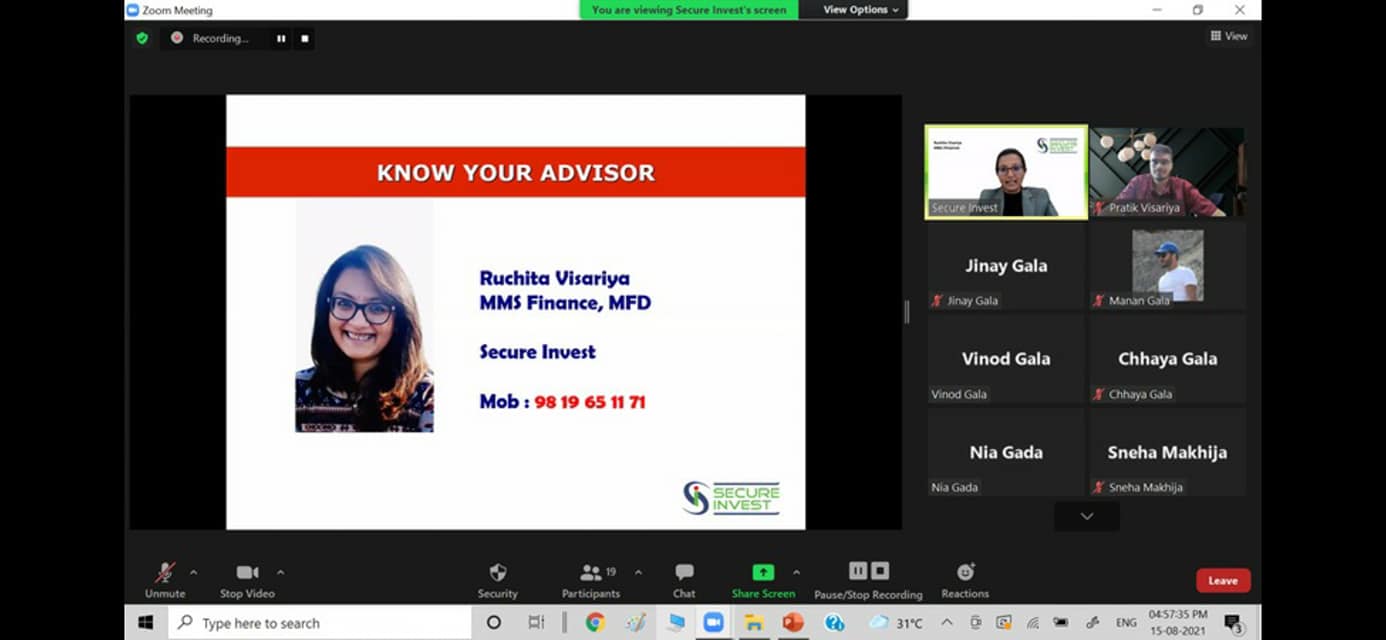Leave the meeting
Viewport: 1386px width, 640px height.
[x=1223, y=580]
